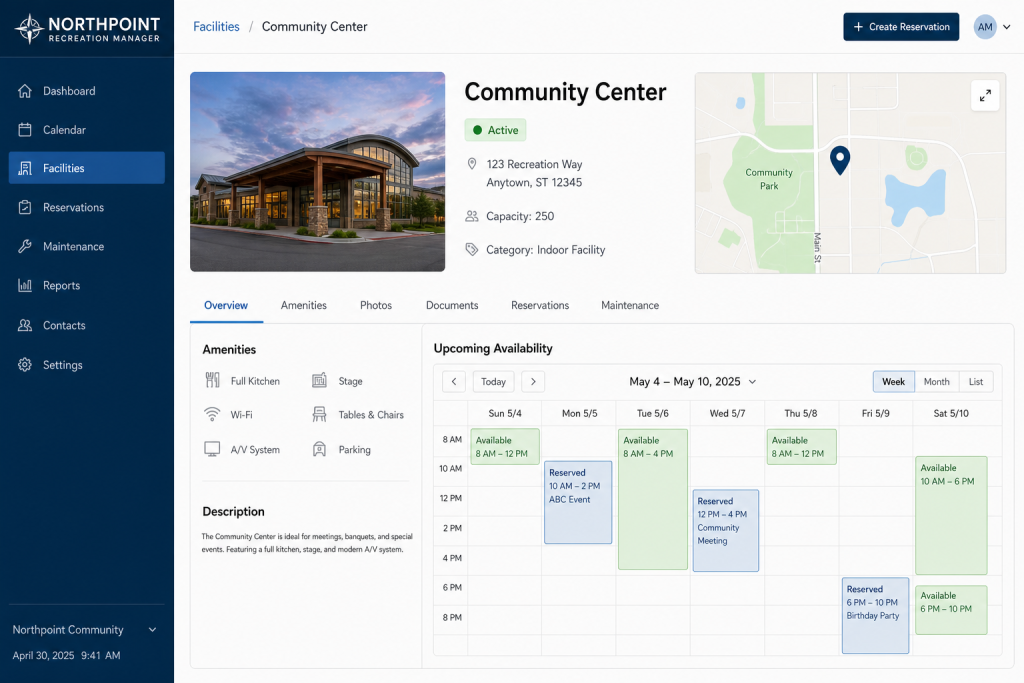Open the user account dropdown chevron
Image resolution: width=1024 pixels, height=683 pixels.
pyautogui.click(x=1007, y=27)
